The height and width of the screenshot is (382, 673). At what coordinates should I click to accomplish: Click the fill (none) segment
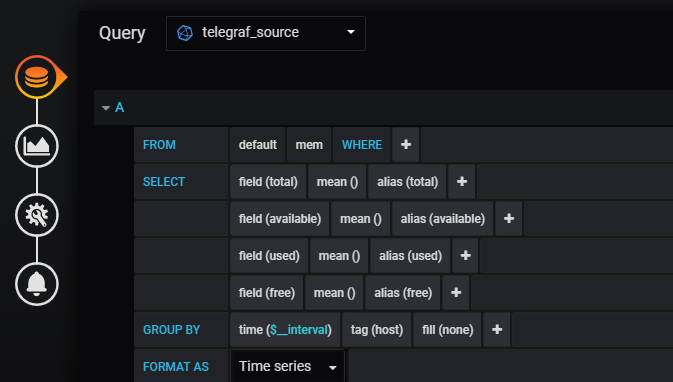(x=447, y=329)
